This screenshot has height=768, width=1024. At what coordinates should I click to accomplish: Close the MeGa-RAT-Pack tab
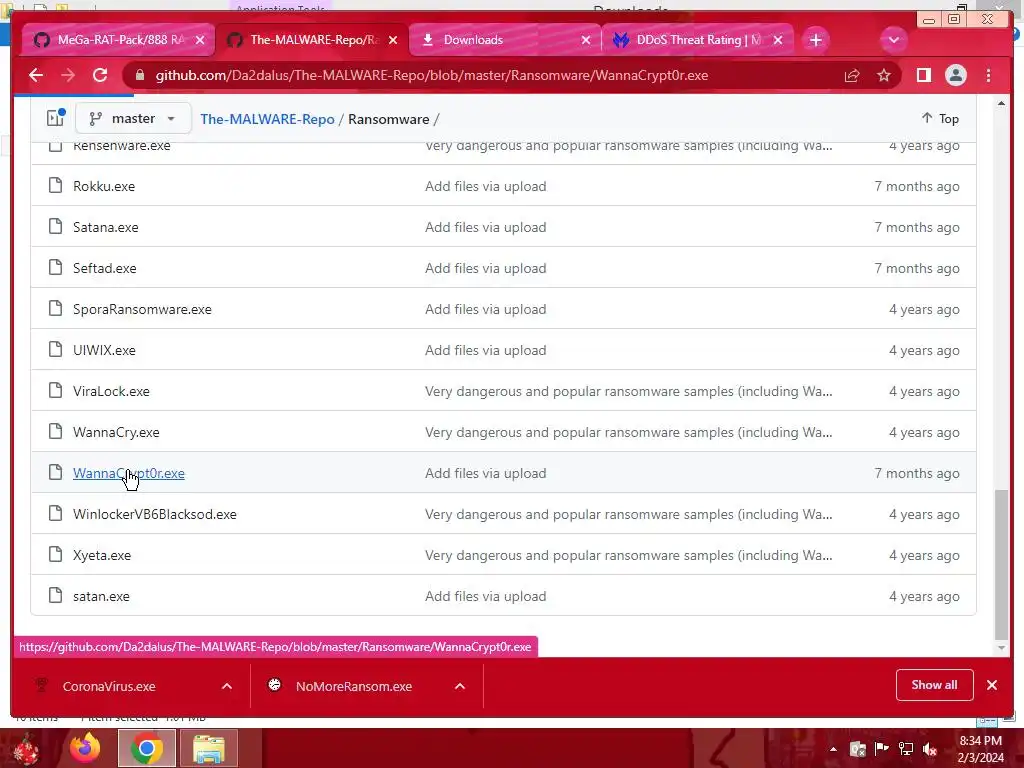[x=200, y=40]
